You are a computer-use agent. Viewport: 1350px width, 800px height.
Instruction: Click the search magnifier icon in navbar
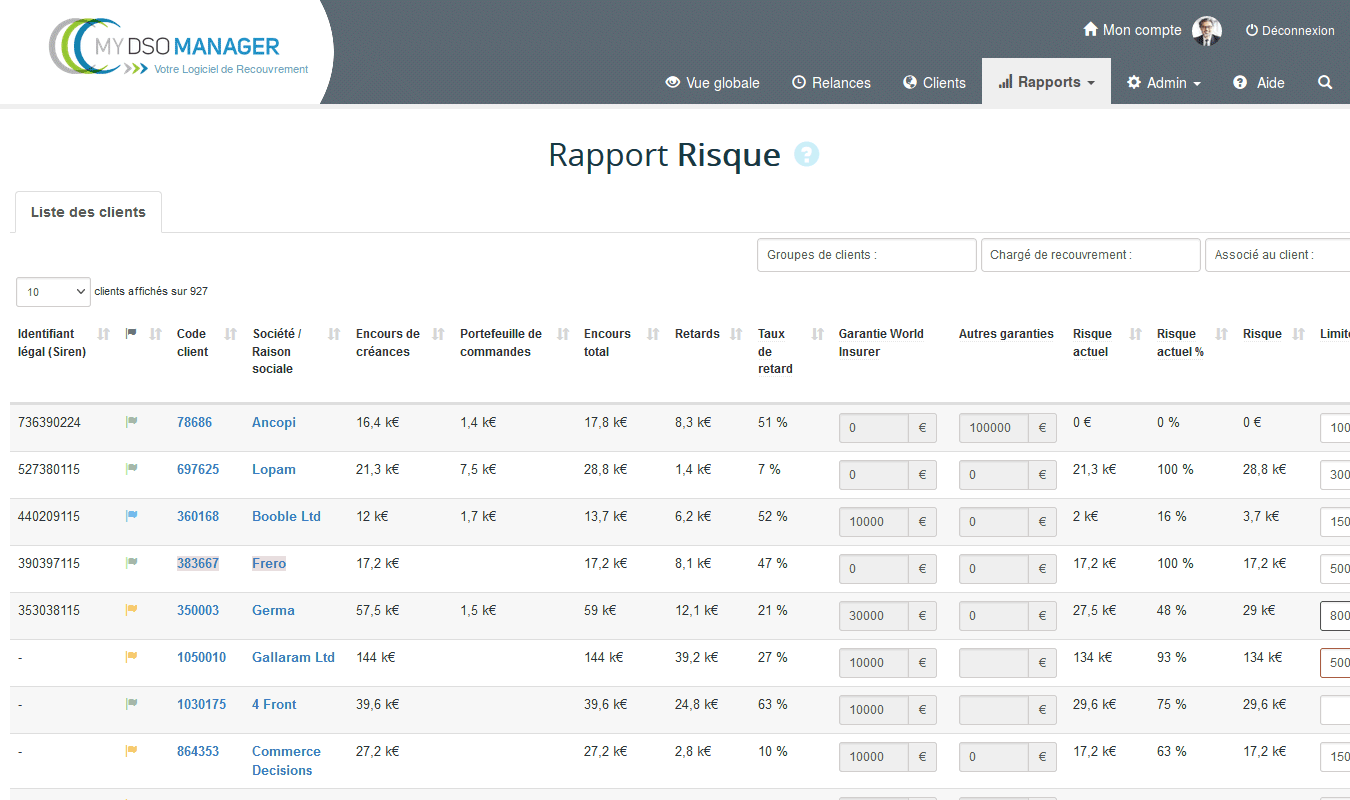pyautogui.click(x=1325, y=83)
